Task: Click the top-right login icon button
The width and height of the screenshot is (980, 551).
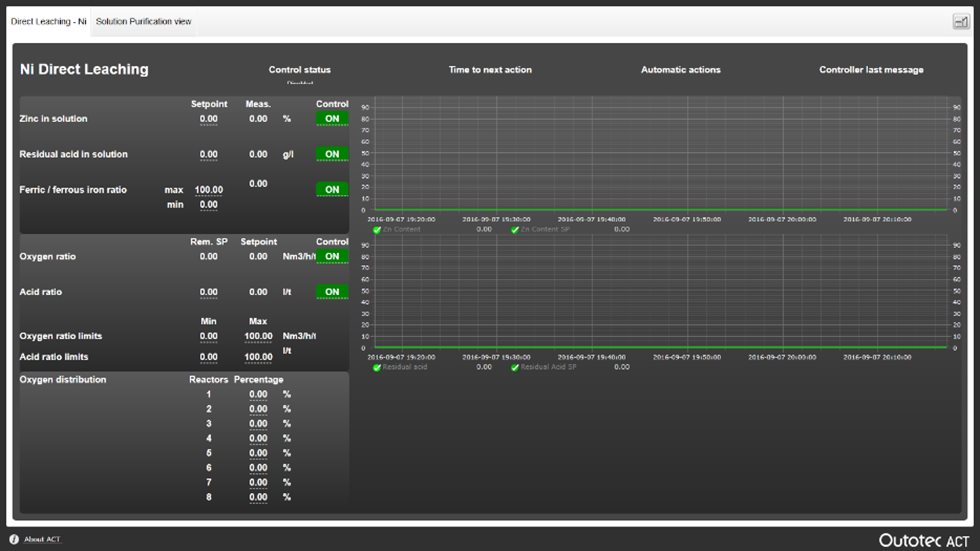Action: tap(960, 21)
